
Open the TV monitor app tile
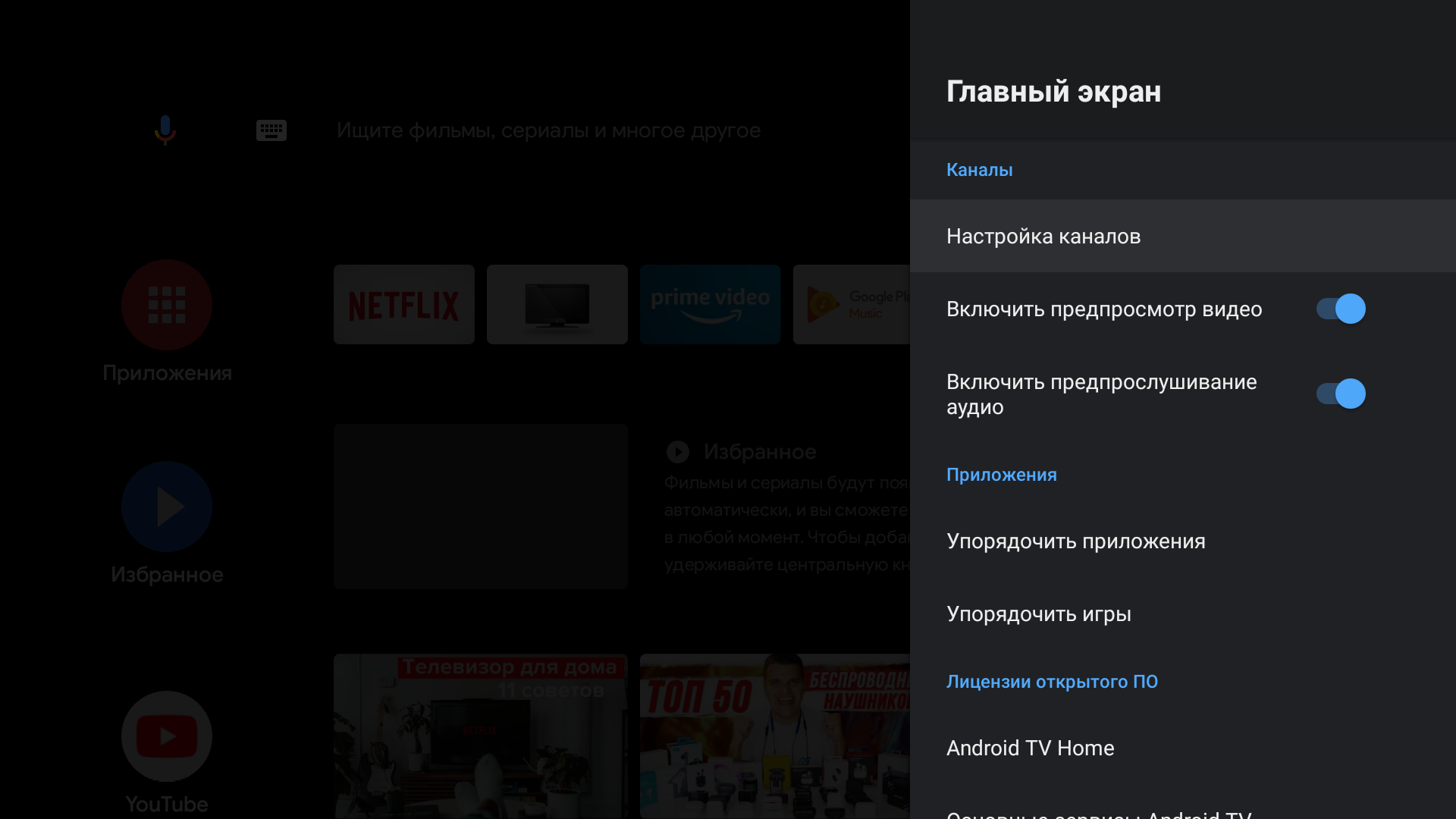[x=557, y=305]
